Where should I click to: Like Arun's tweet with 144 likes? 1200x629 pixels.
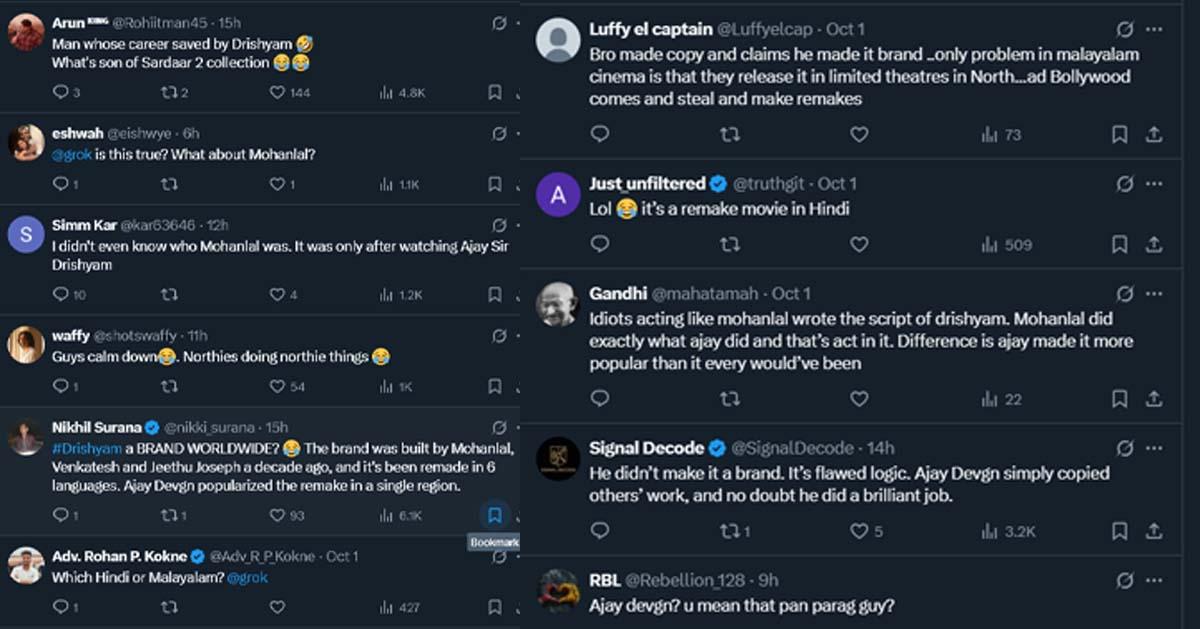click(x=278, y=92)
